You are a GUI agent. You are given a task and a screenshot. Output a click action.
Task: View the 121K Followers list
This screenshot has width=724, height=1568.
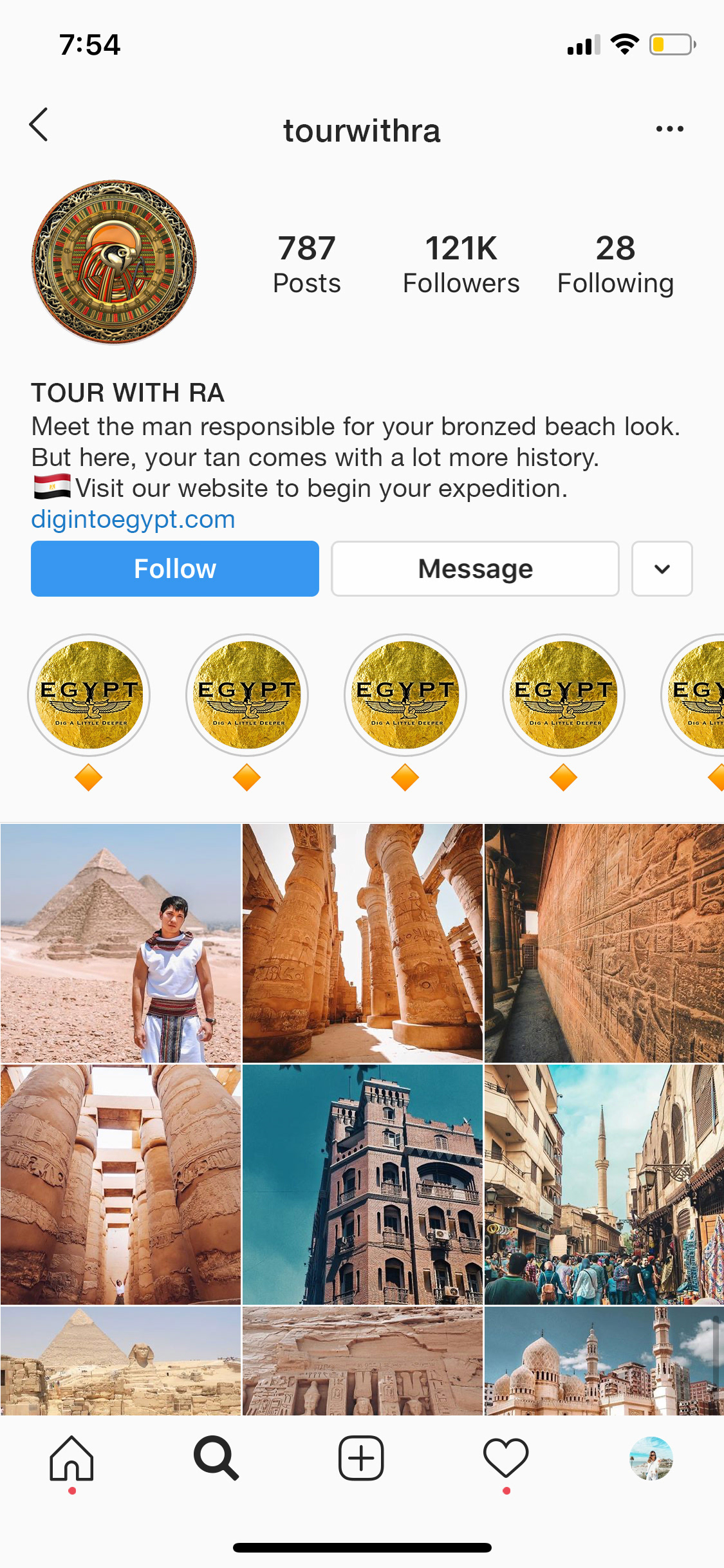461,265
